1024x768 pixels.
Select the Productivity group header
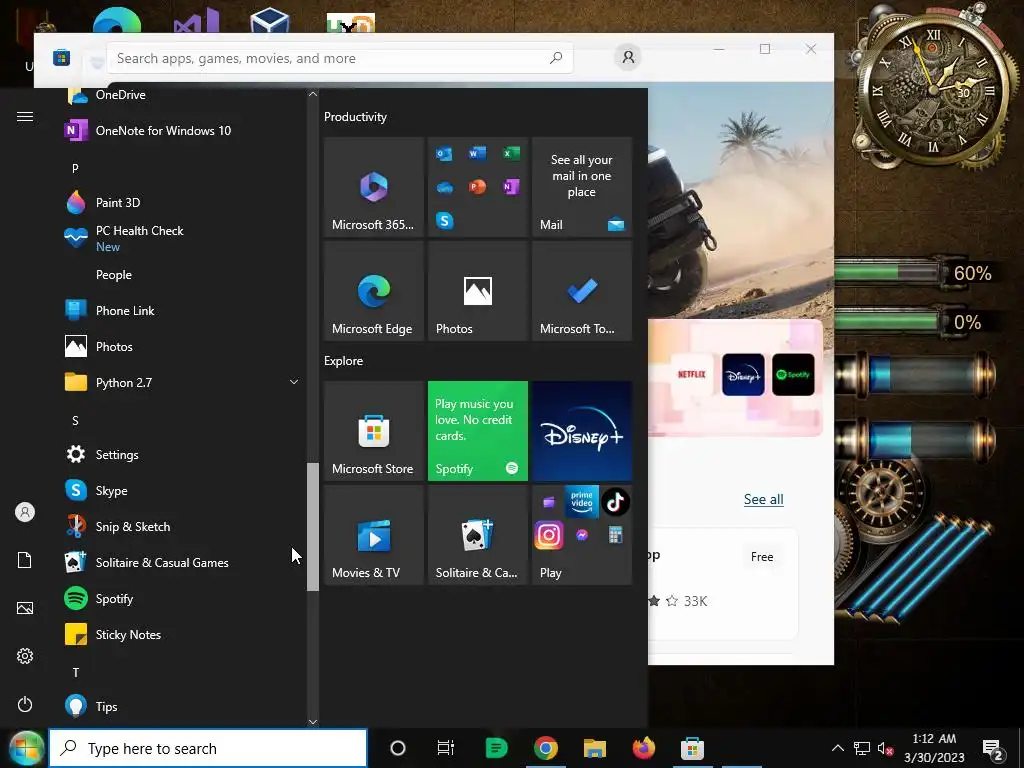(x=355, y=117)
